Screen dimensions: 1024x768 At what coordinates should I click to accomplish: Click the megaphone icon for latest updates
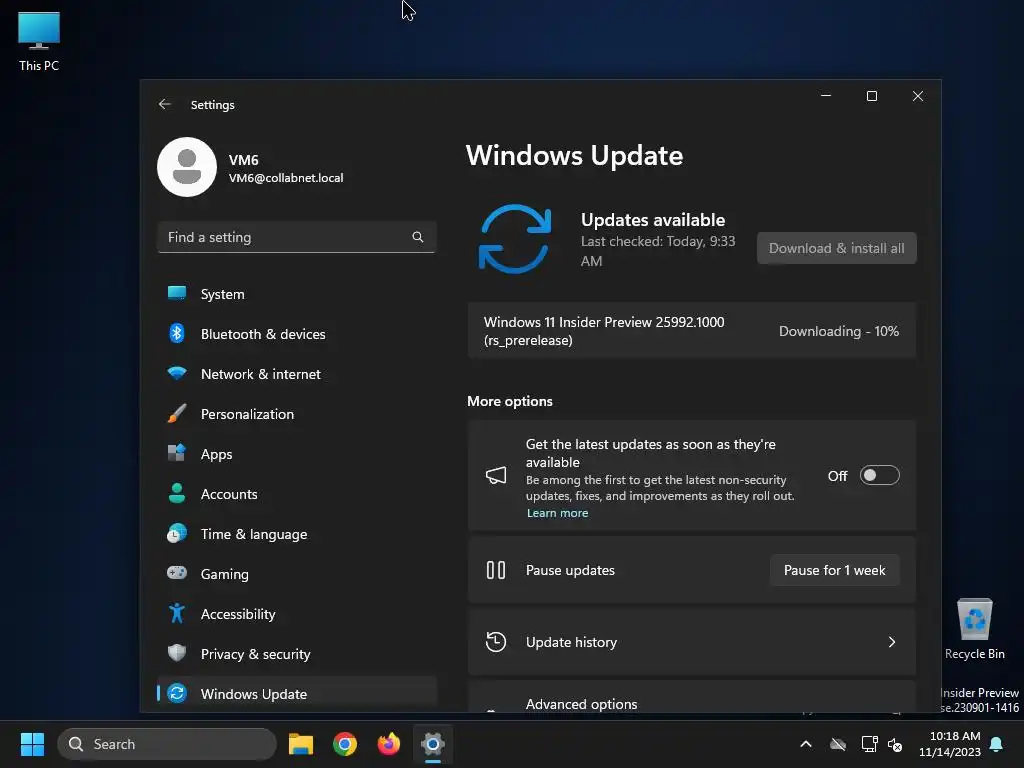(496, 475)
